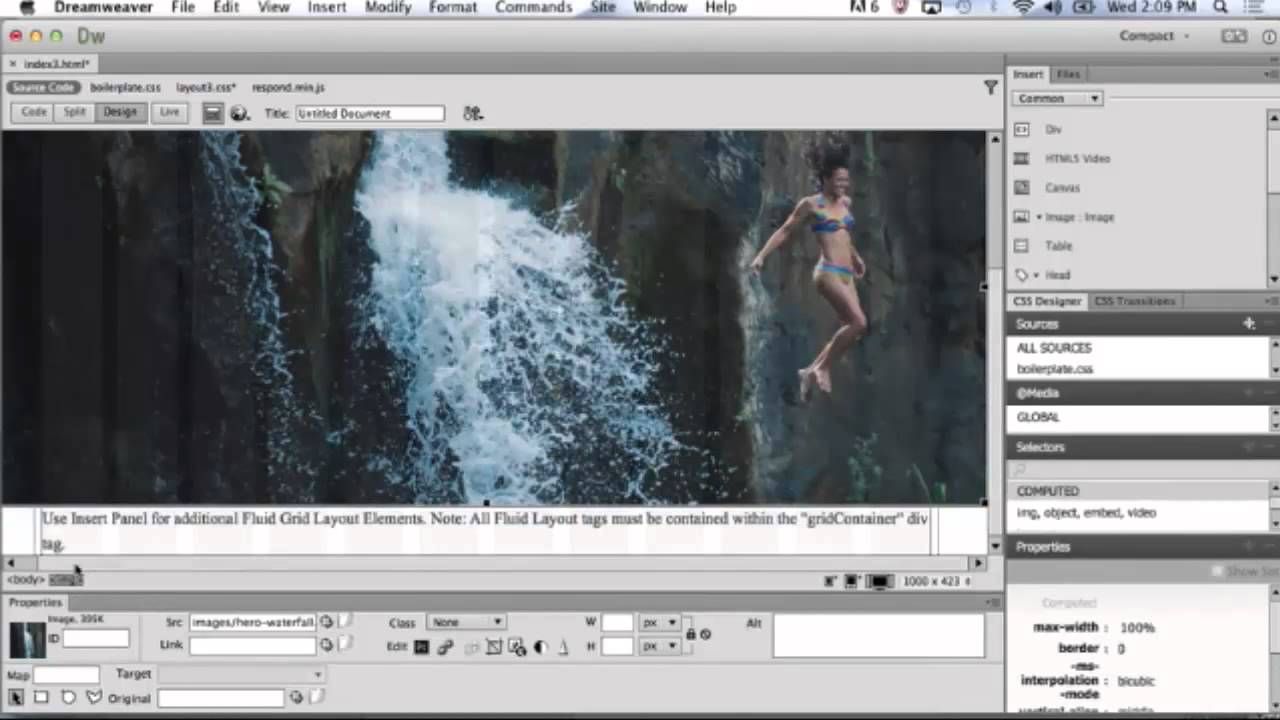The height and width of the screenshot is (720, 1280).
Task: Open the height px units dropdown
Action: [658, 646]
